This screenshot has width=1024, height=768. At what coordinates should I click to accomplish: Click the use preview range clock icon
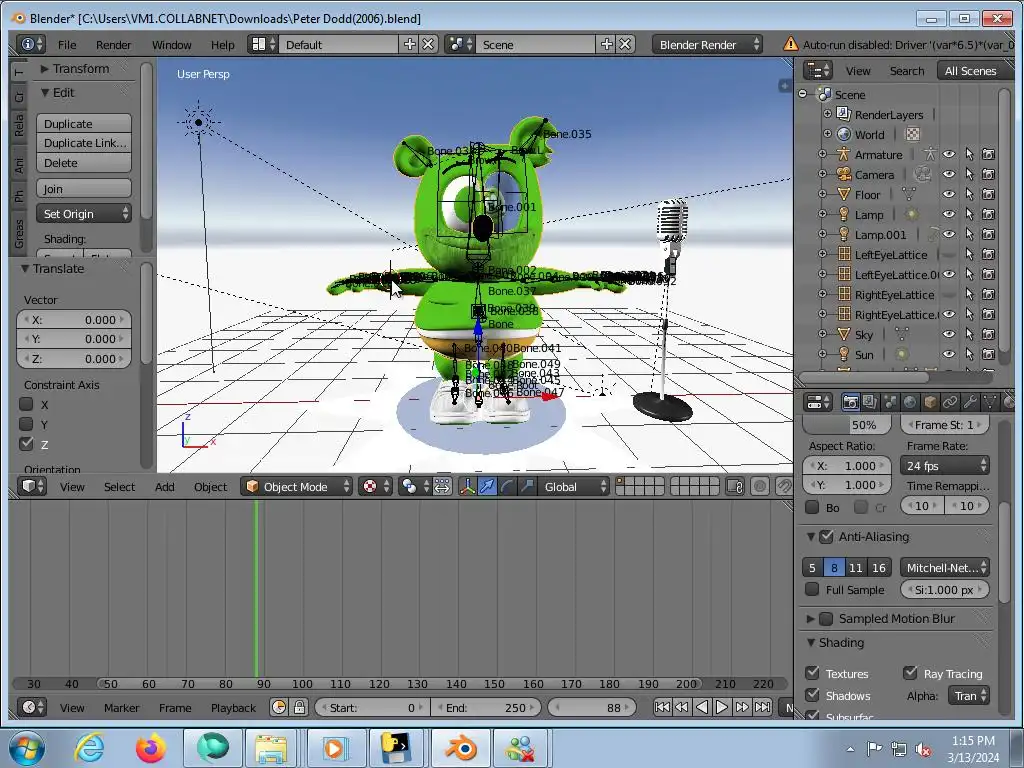tap(279, 707)
